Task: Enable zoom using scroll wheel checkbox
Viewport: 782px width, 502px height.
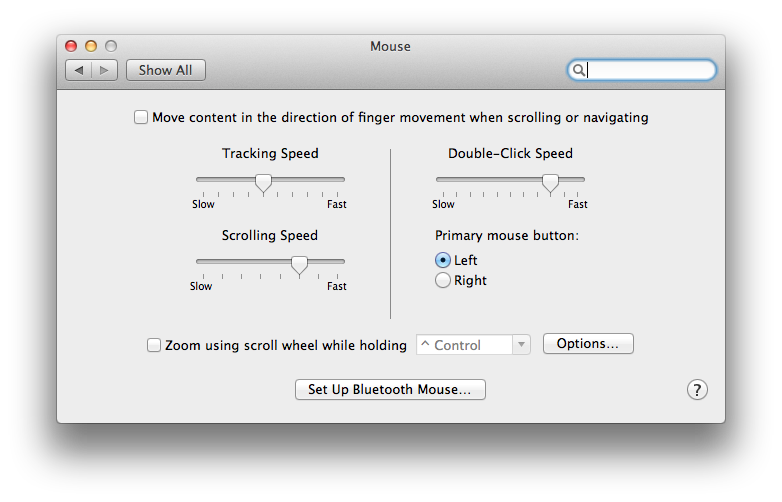Action: (x=154, y=345)
